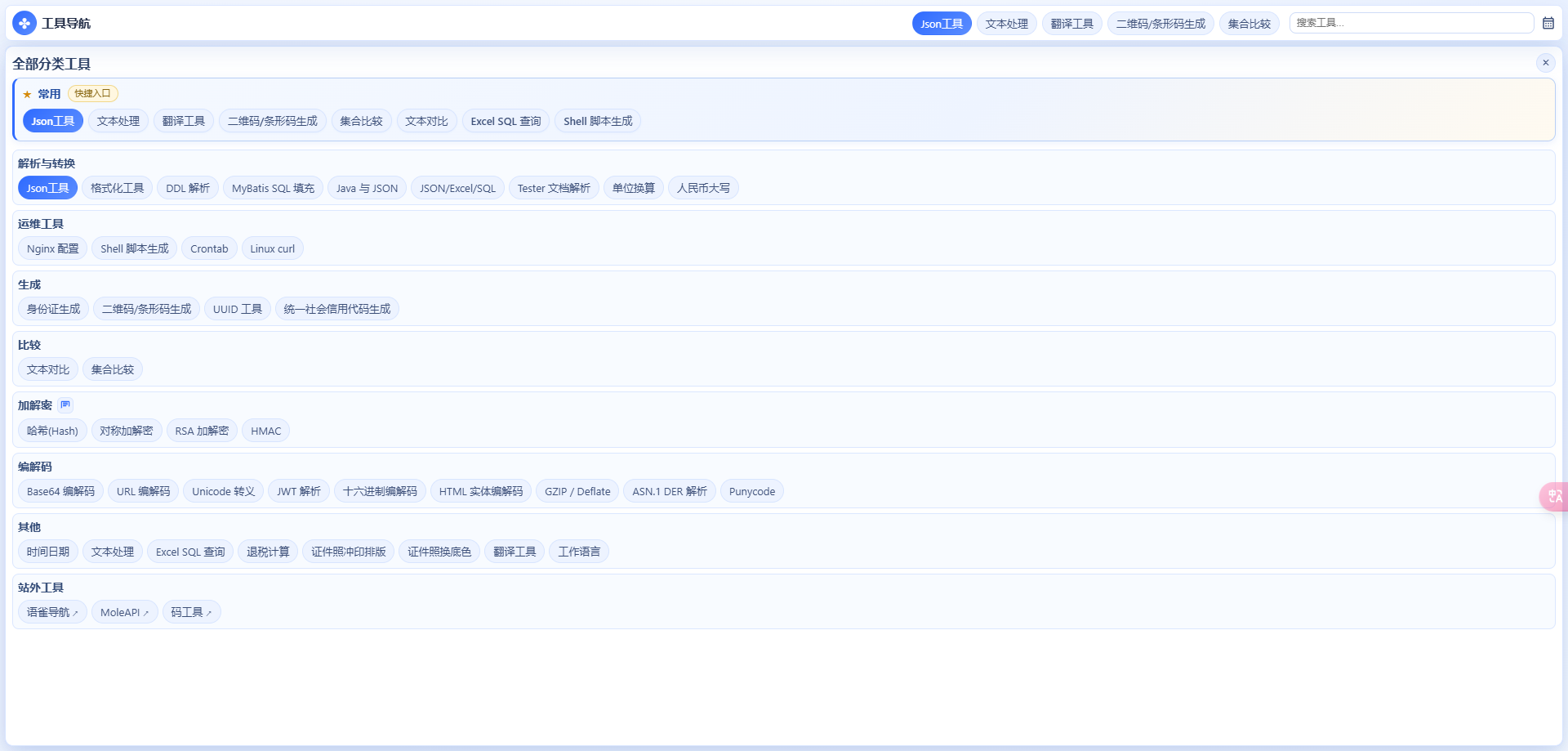Open Java 与 JSON tool

click(x=367, y=188)
